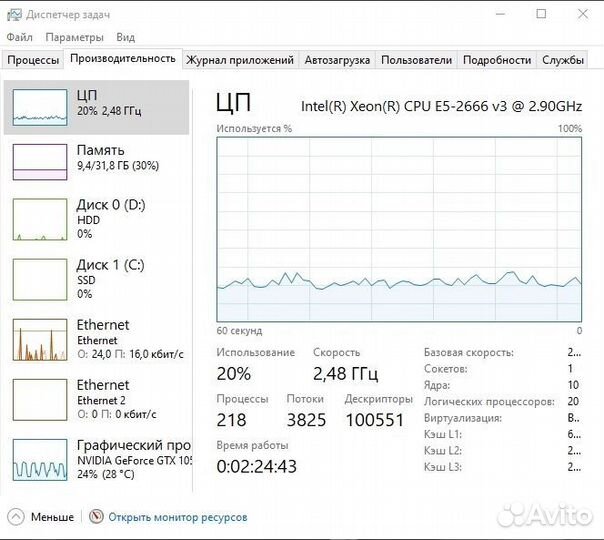Switch to the Процессы tab
Image resolution: width=604 pixels, height=540 pixels.
(x=33, y=60)
